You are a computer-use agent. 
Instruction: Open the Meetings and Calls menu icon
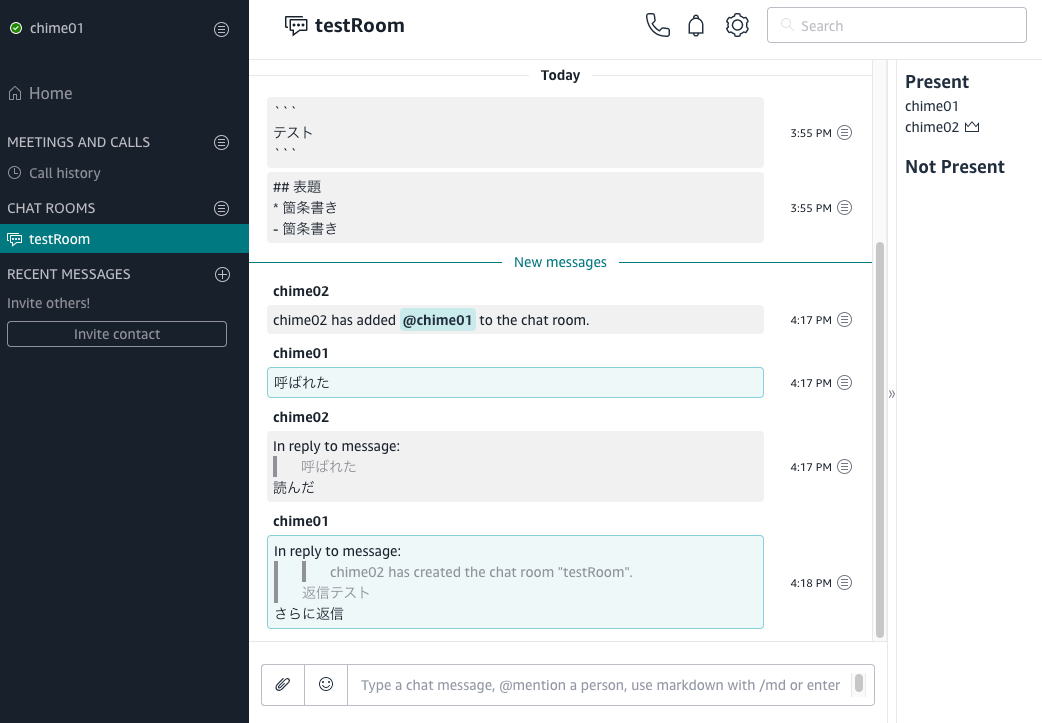click(221, 142)
